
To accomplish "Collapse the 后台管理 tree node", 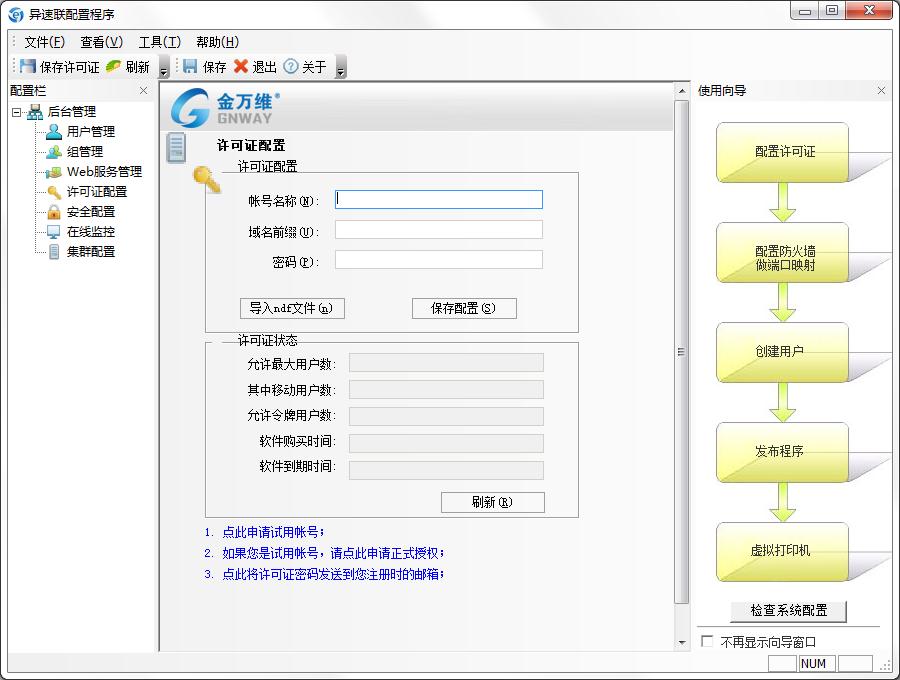I will click(x=17, y=112).
